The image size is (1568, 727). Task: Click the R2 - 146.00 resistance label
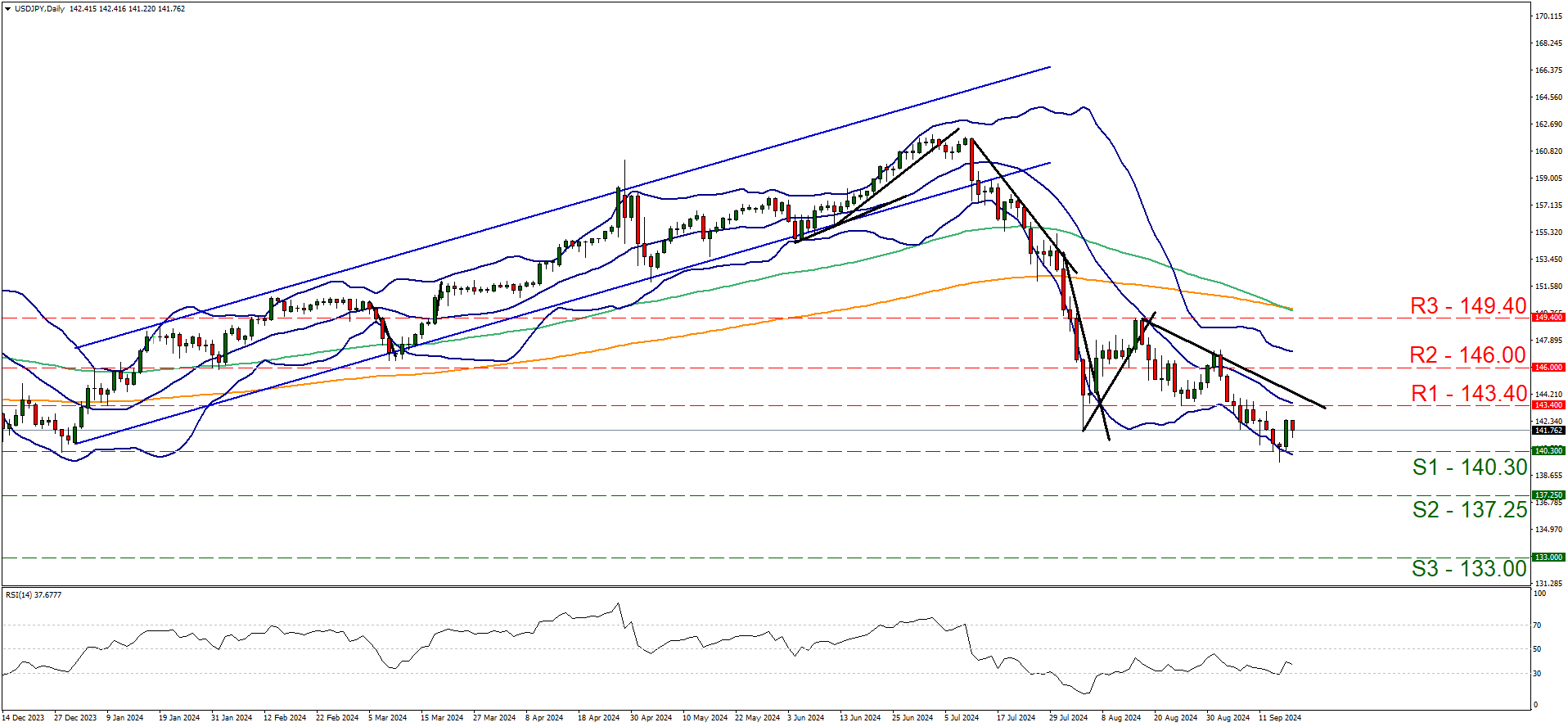click(x=1468, y=355)
